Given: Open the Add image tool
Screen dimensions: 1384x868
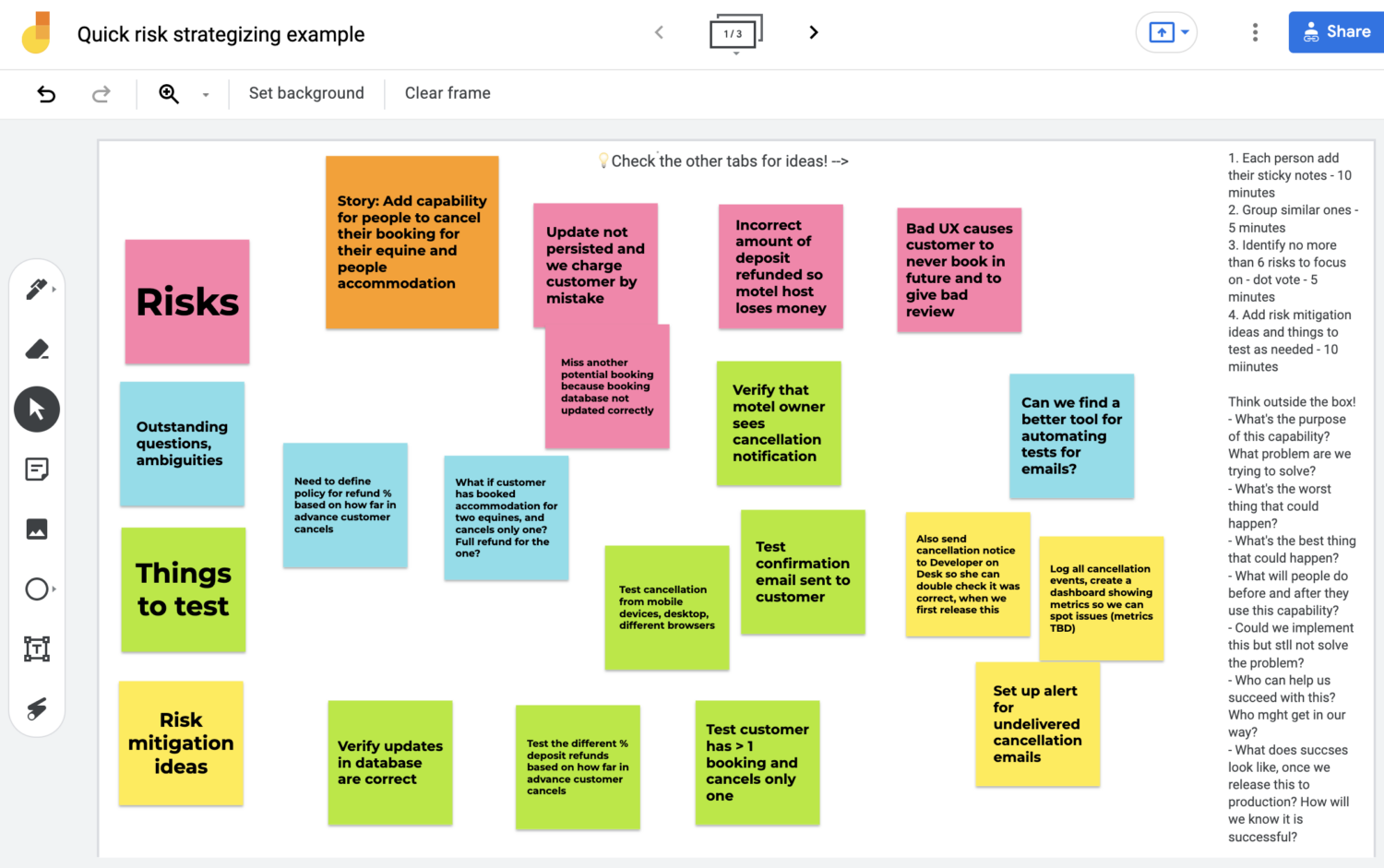Looking at the screenshot, I should click(37, 529).
